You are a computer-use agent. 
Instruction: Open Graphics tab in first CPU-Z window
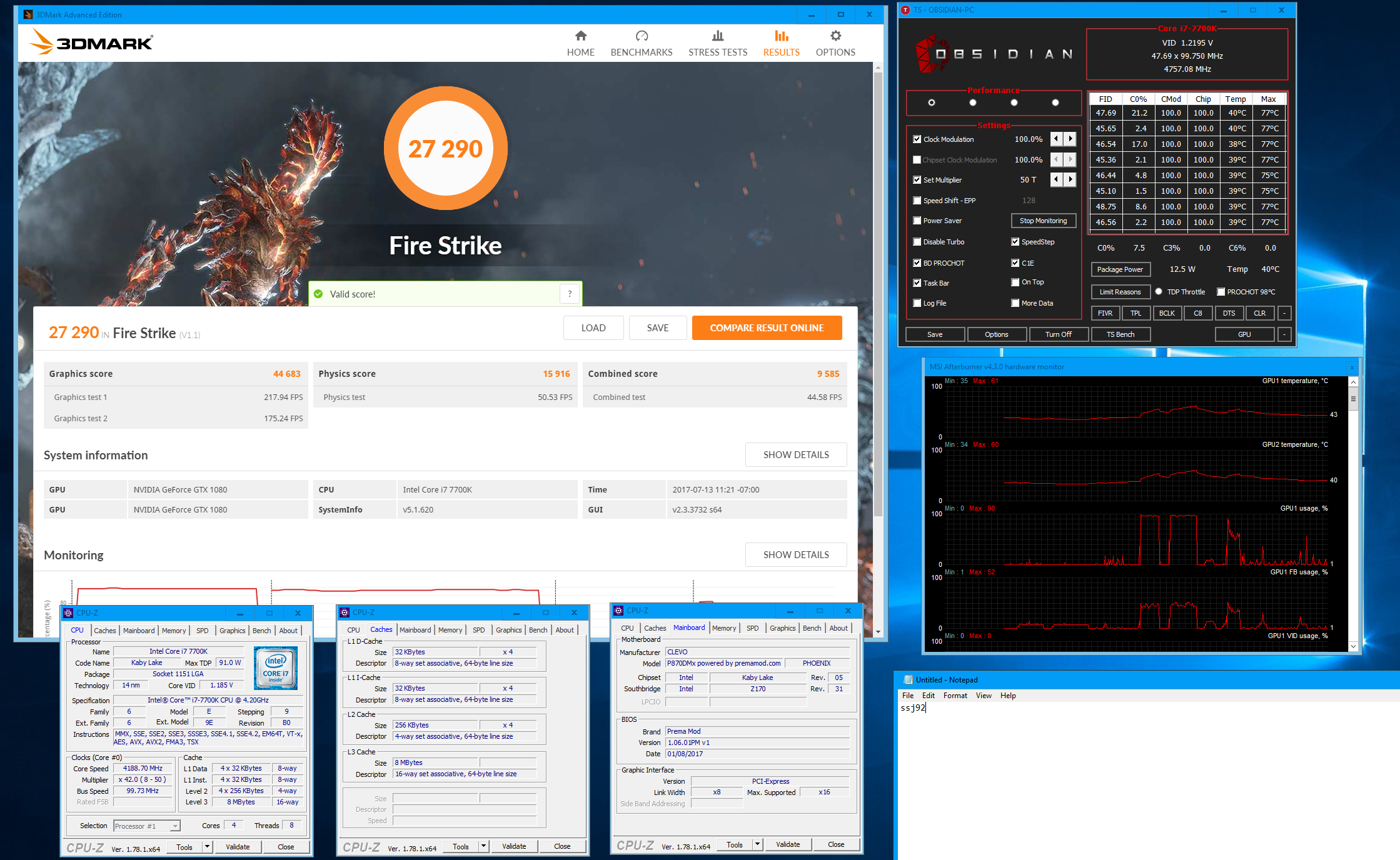[233, 631]
